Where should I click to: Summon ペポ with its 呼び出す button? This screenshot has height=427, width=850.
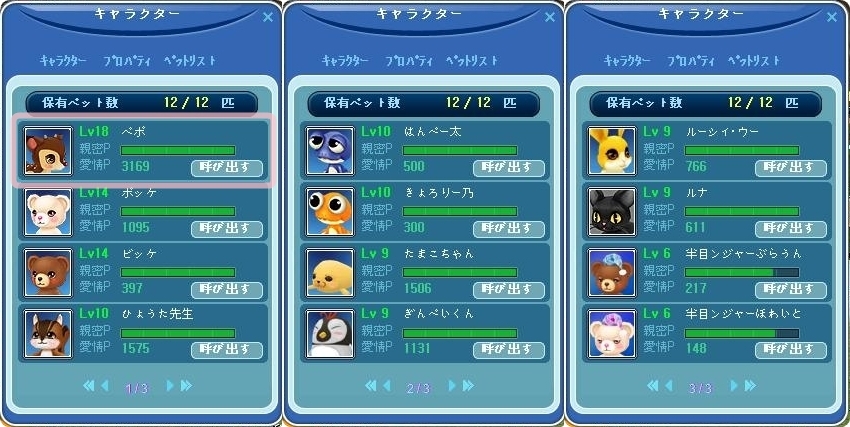point(227,168)
